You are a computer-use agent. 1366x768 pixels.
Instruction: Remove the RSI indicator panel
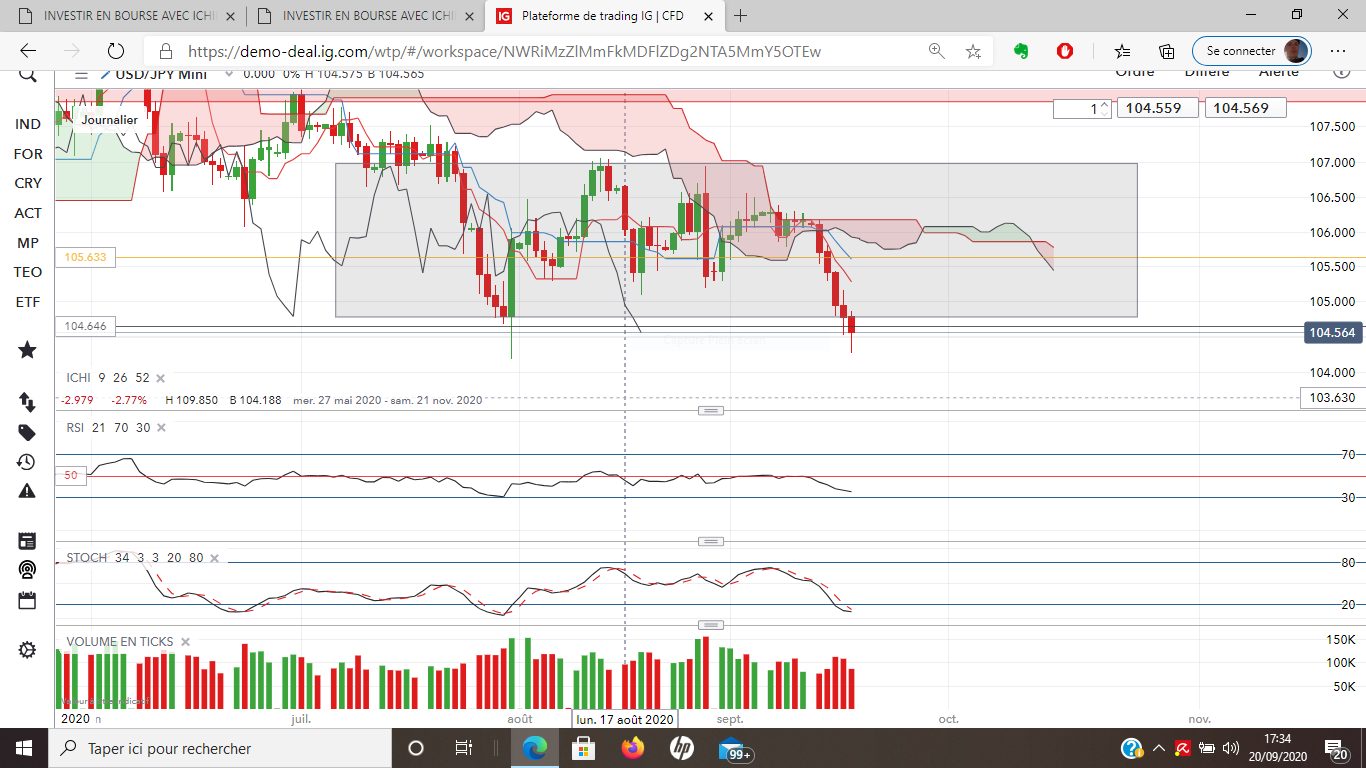click(161, 427)
